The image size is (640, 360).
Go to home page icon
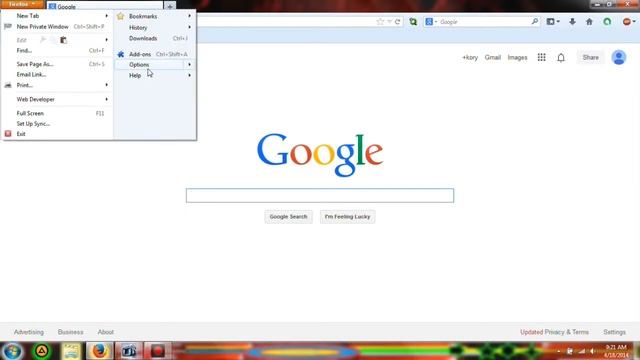pyautogui.click(x=589, y=22)
